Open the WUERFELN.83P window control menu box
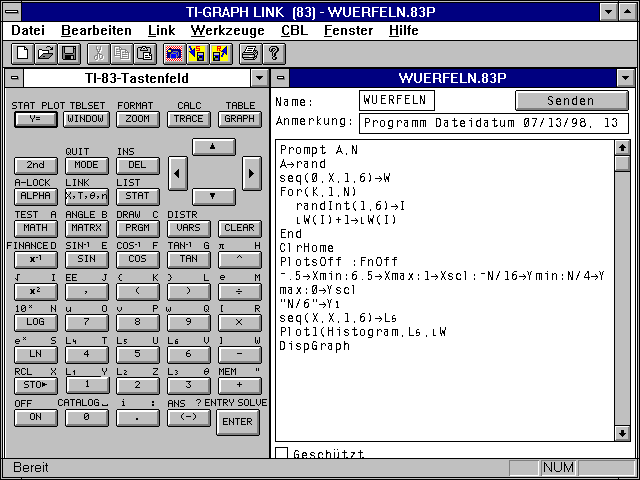 pos(280,78)
